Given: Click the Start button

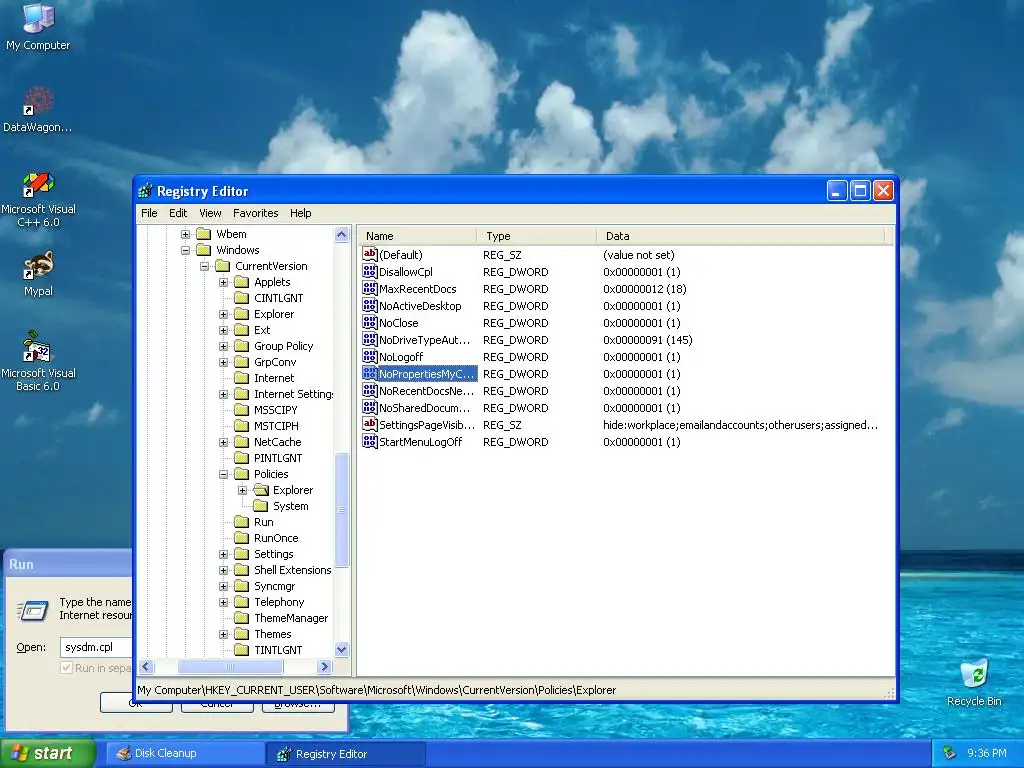Looking at the screenshot, I should tap(47, 754).
